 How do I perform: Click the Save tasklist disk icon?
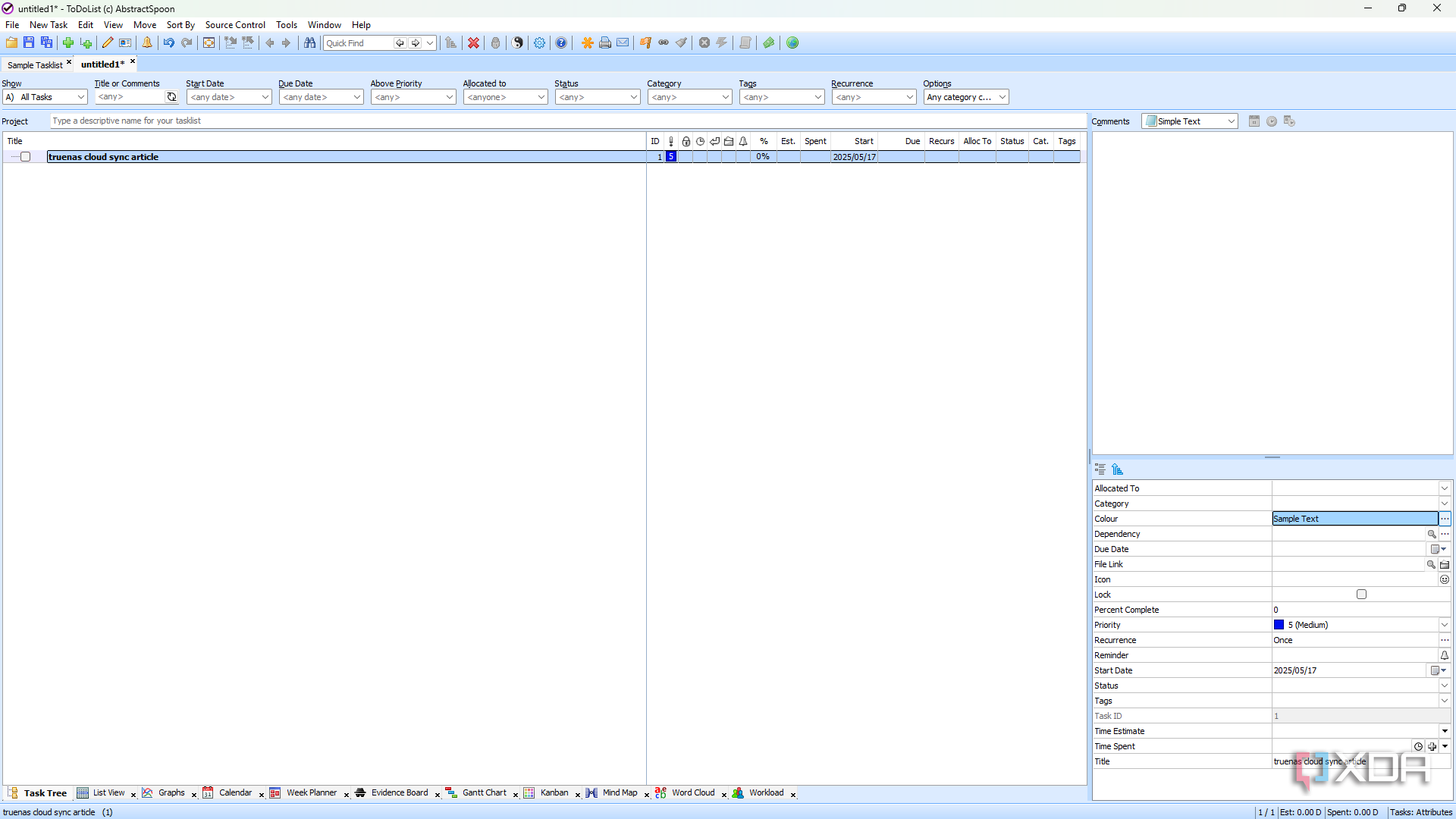[x=29, y=43]
